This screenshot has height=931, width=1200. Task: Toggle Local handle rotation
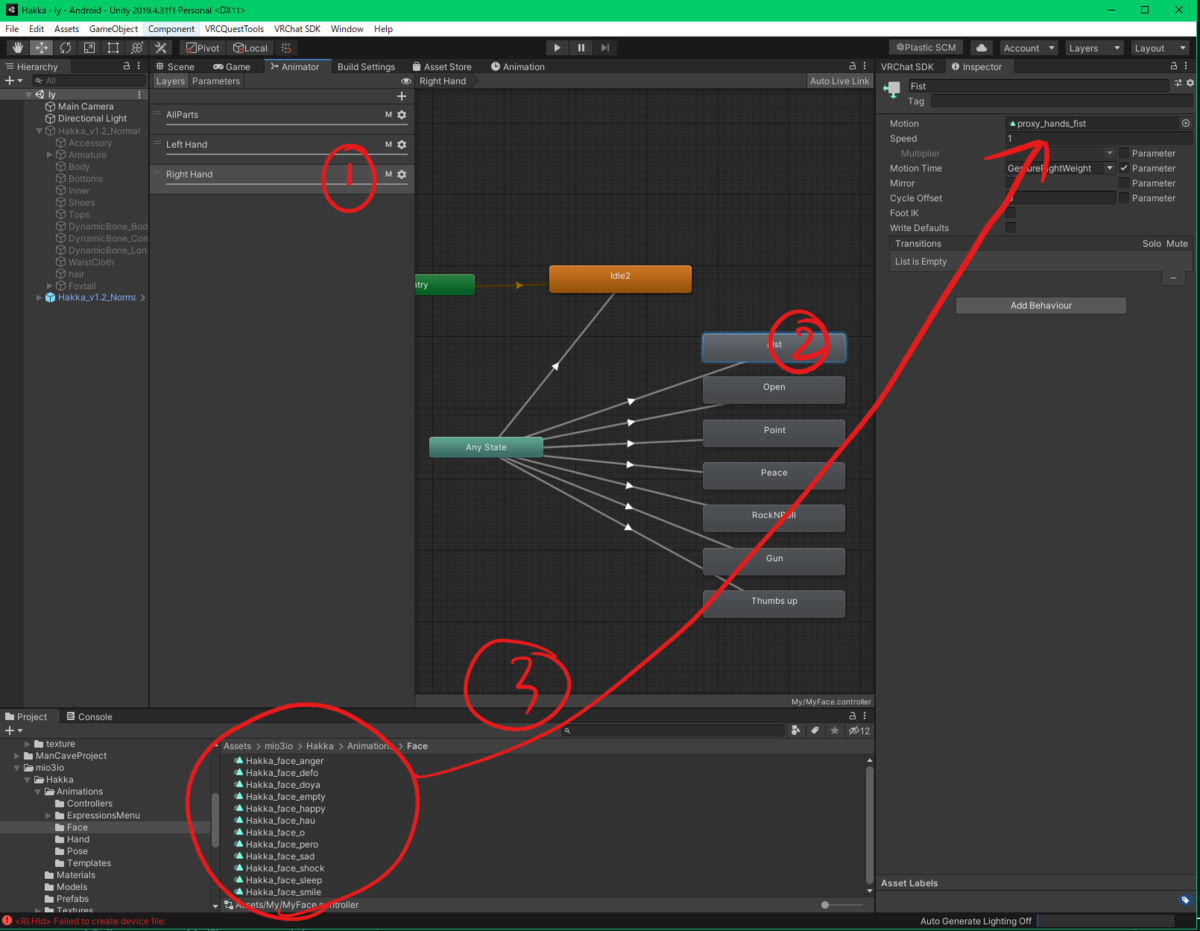coord(250,48)
